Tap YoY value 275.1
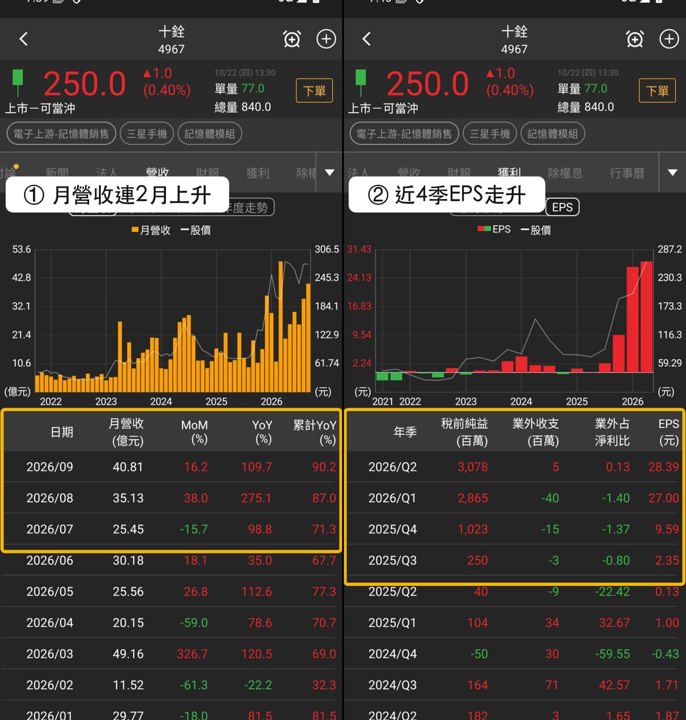Image resolution: width=686 pixels, height=720 pixels. [256, 498]
